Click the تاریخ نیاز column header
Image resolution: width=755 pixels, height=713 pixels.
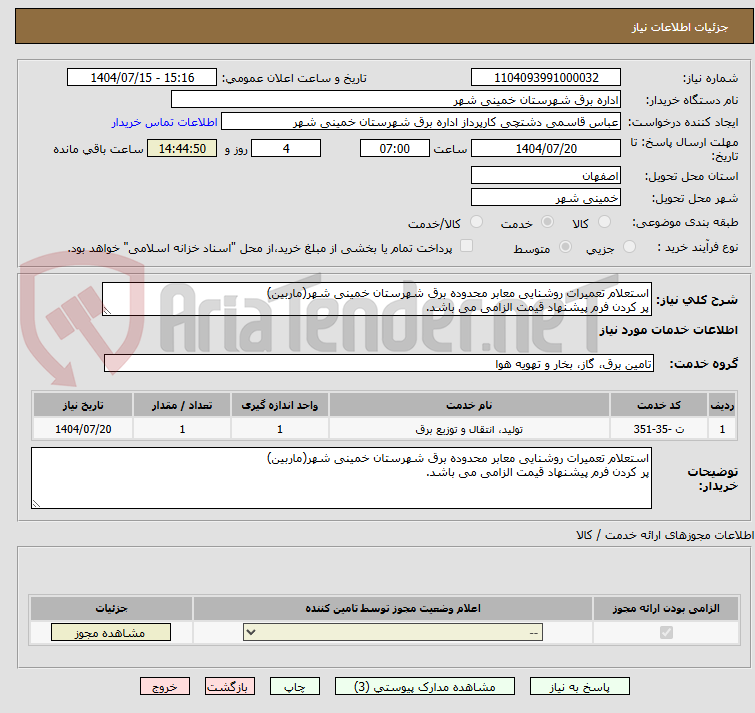click(83, 405)
